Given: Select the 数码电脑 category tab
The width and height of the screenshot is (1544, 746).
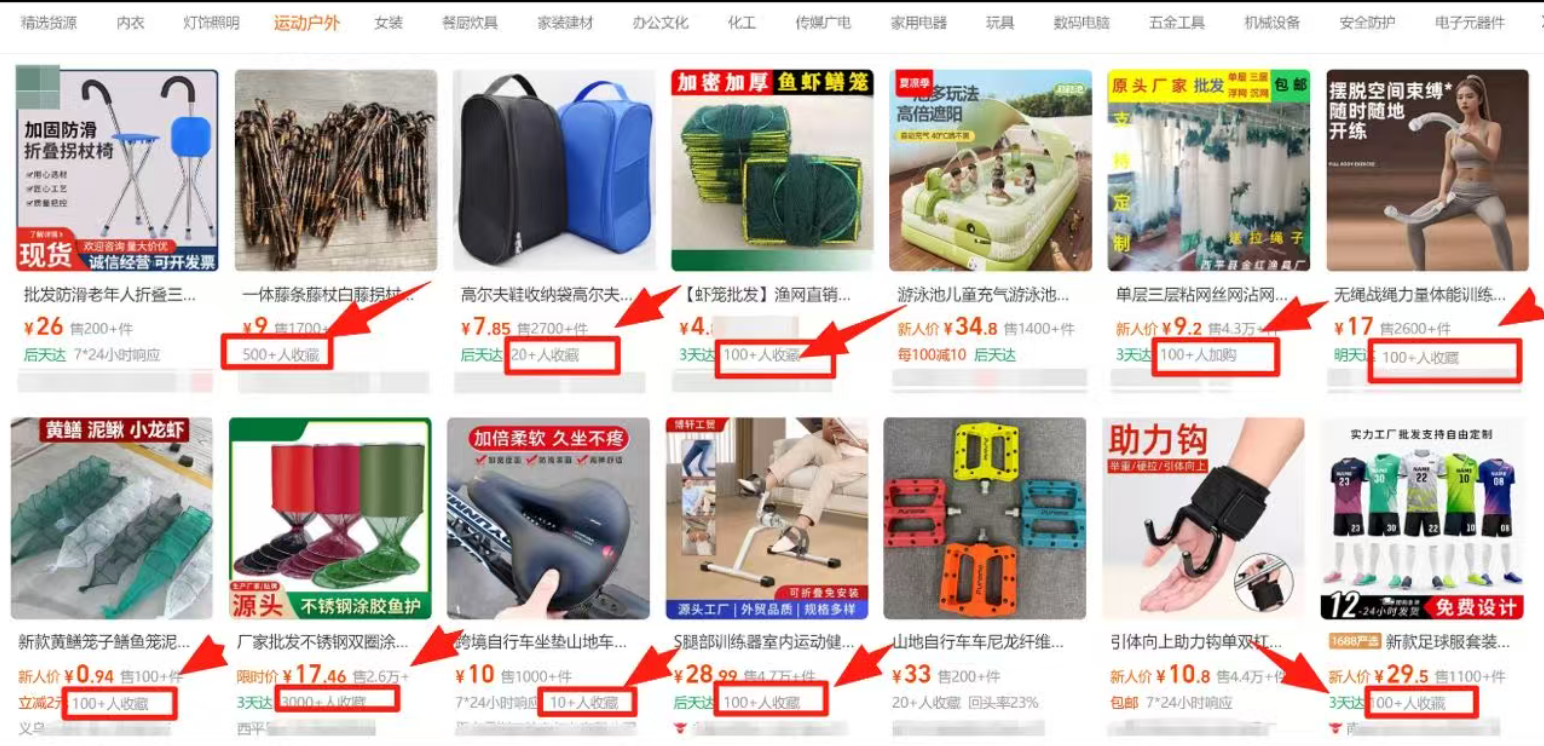Looking at the screenshot, I should coord(1081,22).
